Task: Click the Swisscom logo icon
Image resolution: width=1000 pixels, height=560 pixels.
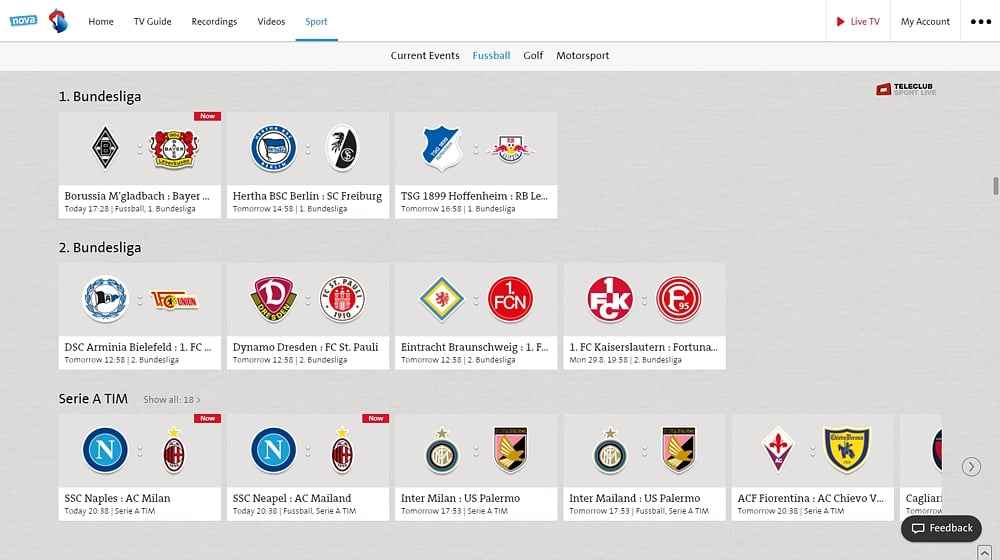Action: pyautogui.click(x=58, y=21)
